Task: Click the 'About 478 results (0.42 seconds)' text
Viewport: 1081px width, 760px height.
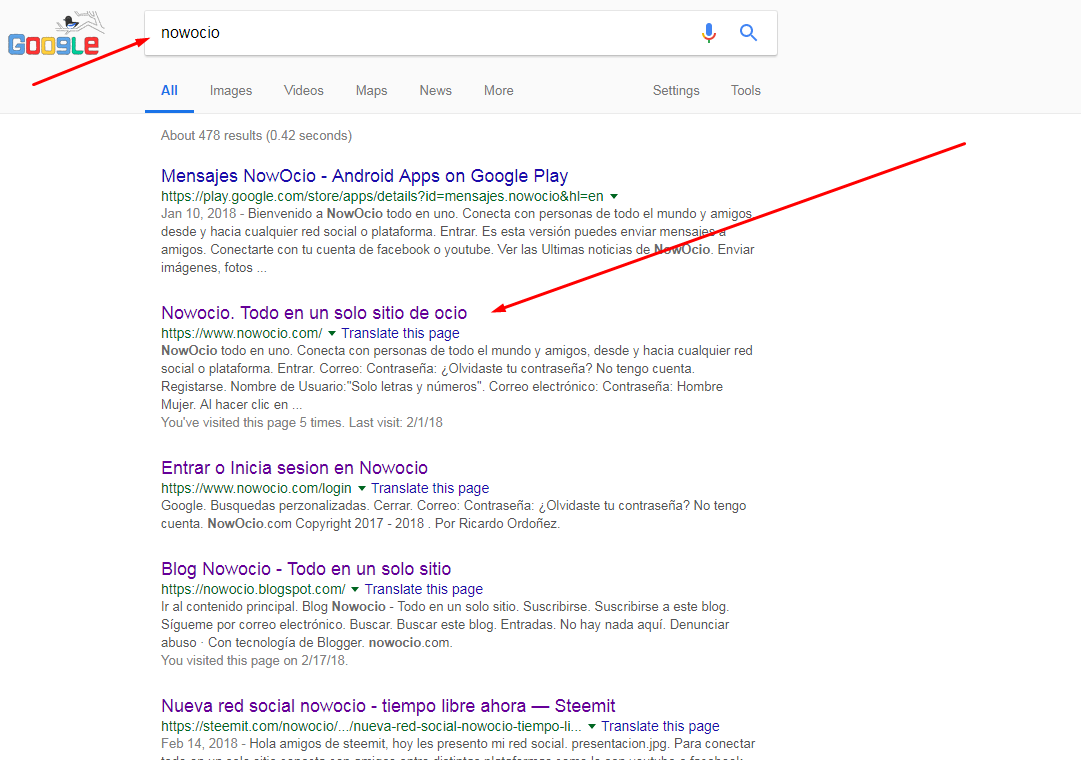Action: 256,135
